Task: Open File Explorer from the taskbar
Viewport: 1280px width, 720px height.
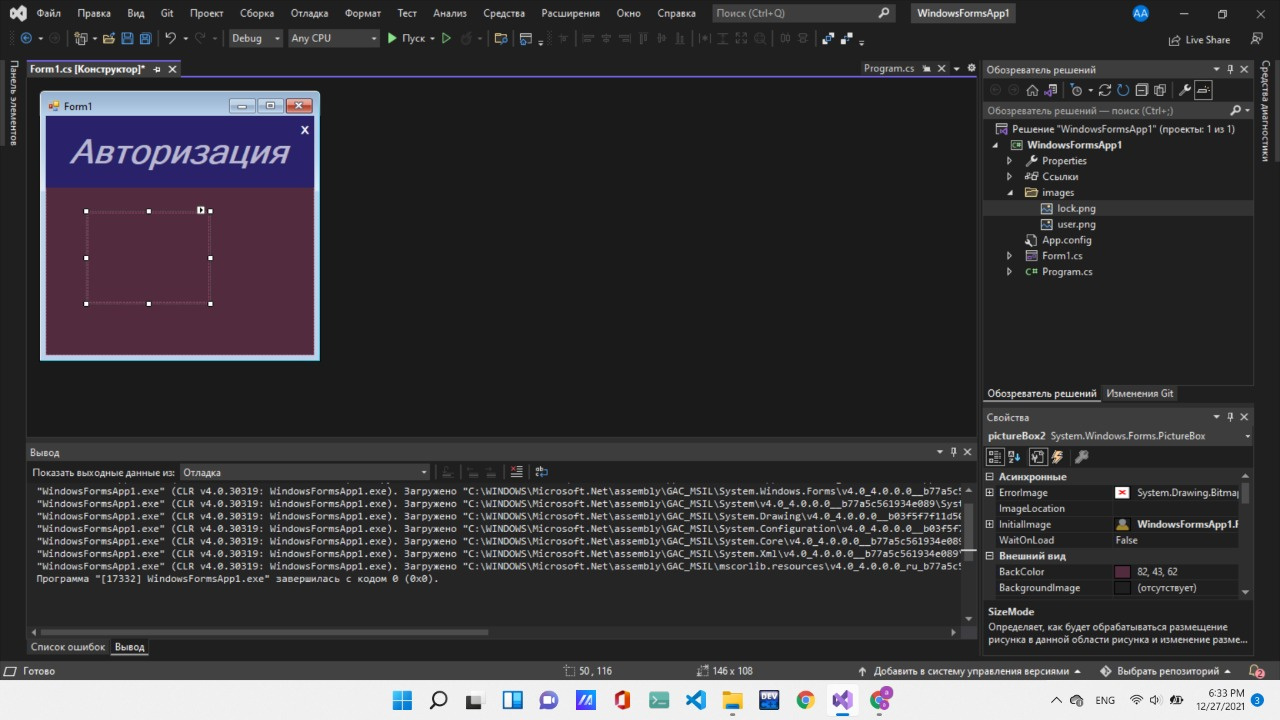Action: point(732,699)
